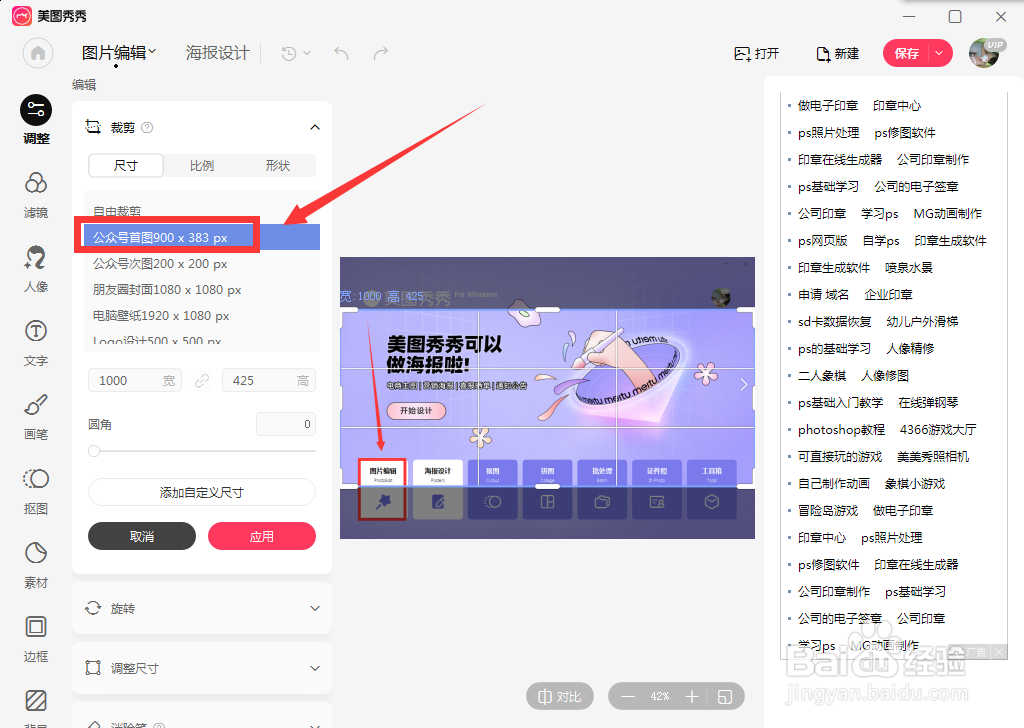
Task: Collapse the 裁剪 crop section
Action: tap(315, 127)
